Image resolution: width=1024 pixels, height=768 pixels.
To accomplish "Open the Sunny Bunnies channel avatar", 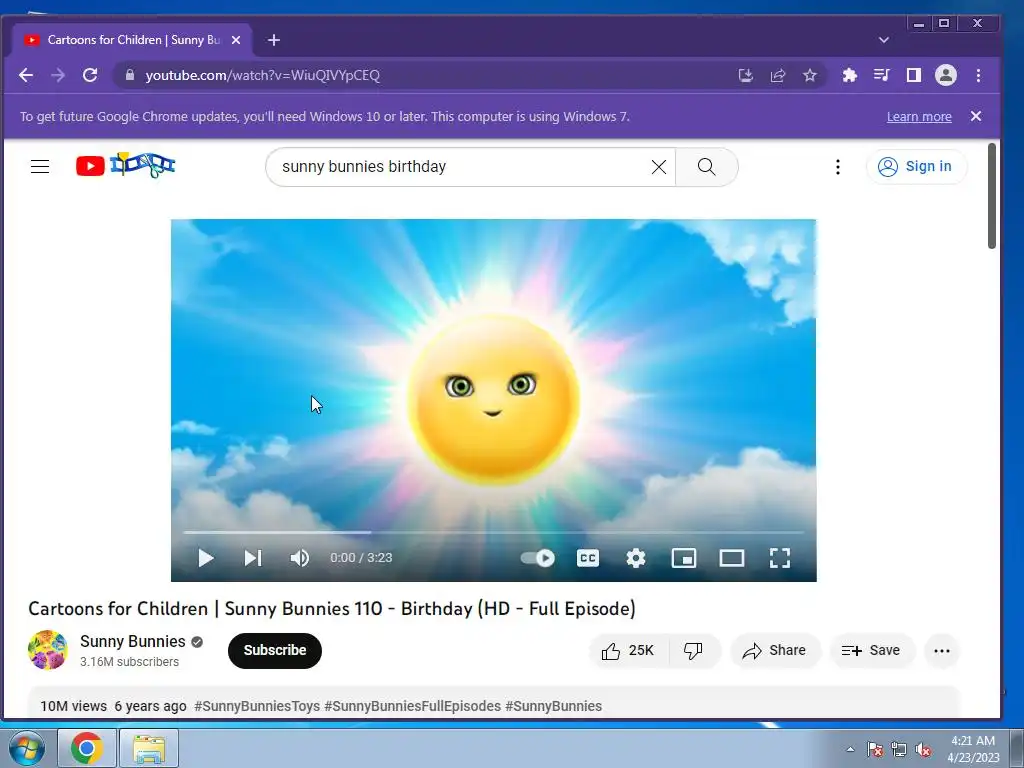I will point(48,650).
